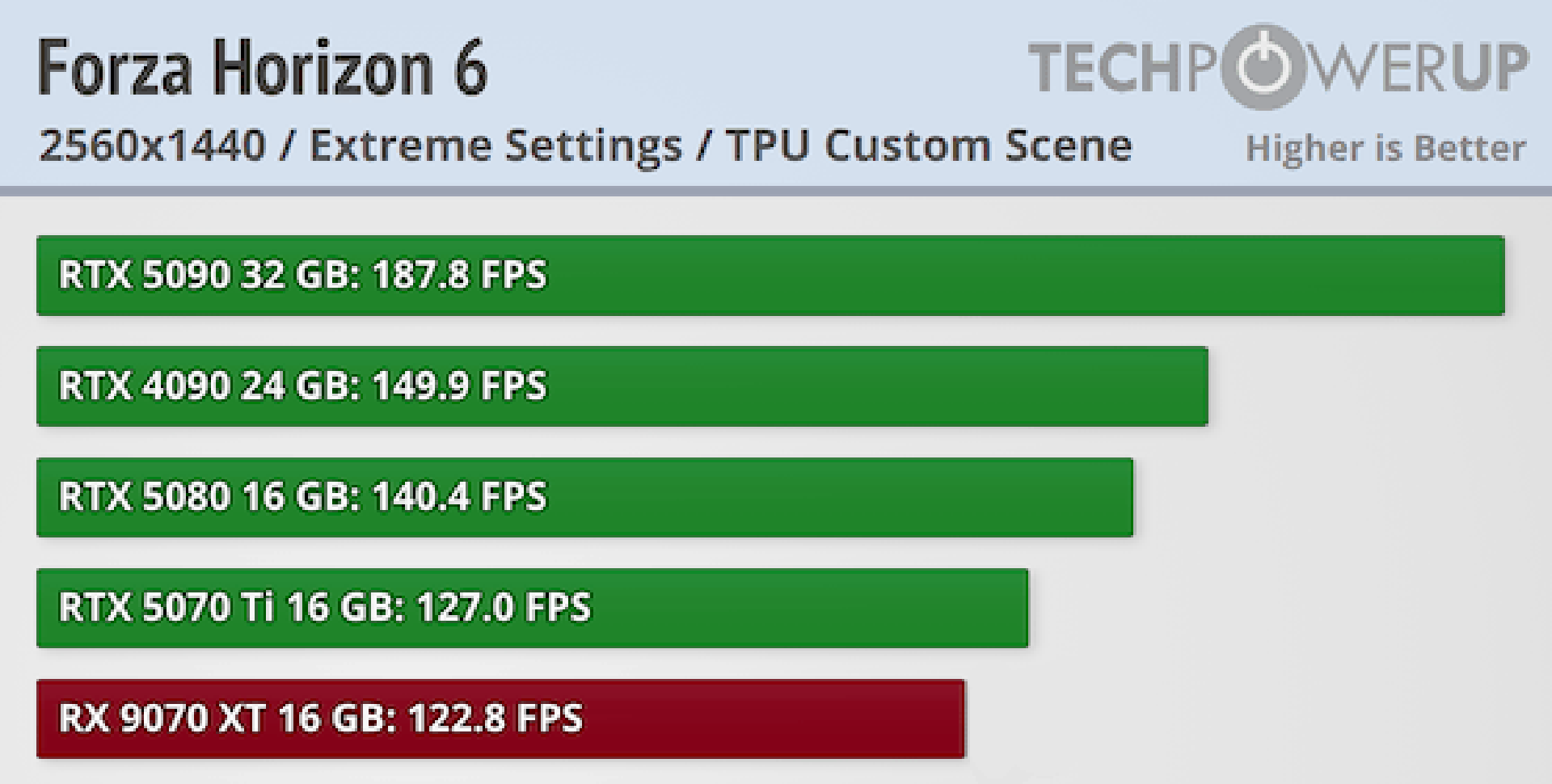Select the 2560x1440 resolution text
This screenshot has width=1552, height=784.
pyautogui.click(x=152, y=146)
